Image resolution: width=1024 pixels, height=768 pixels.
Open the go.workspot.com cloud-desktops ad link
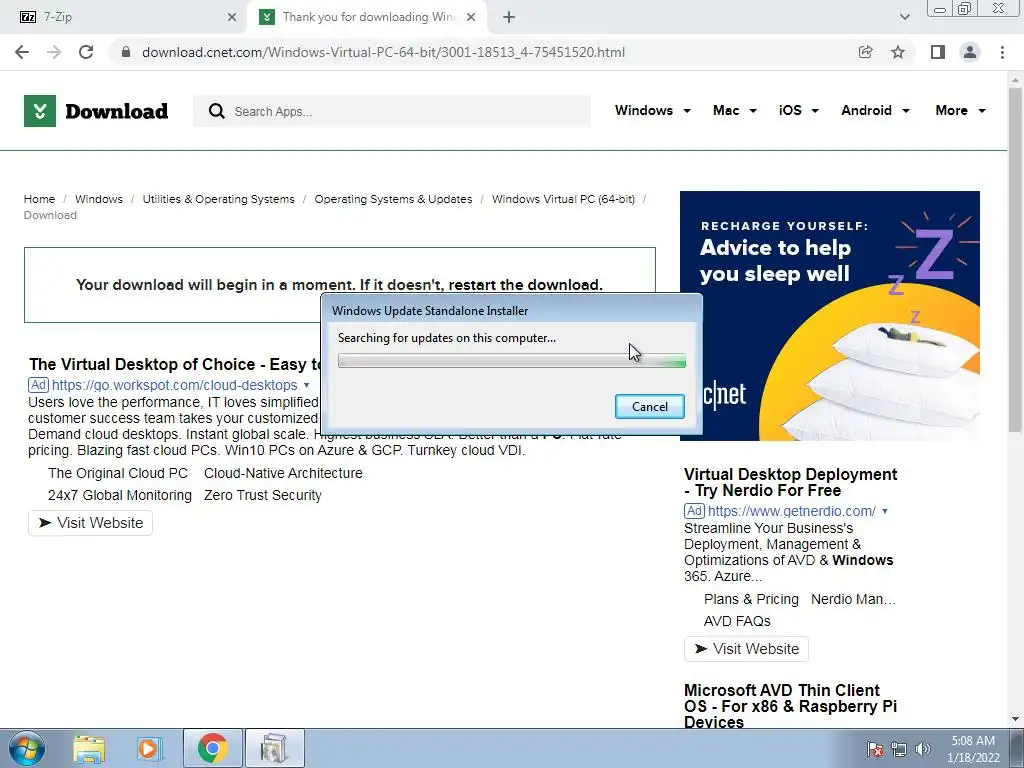(174, 385)
